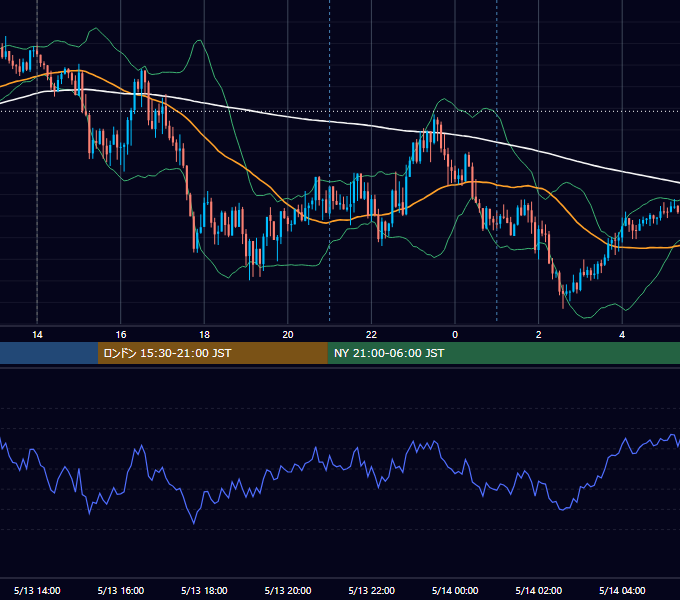Click the 5/13 20:00 date label
Screen dimensions: 680x600
288,590
